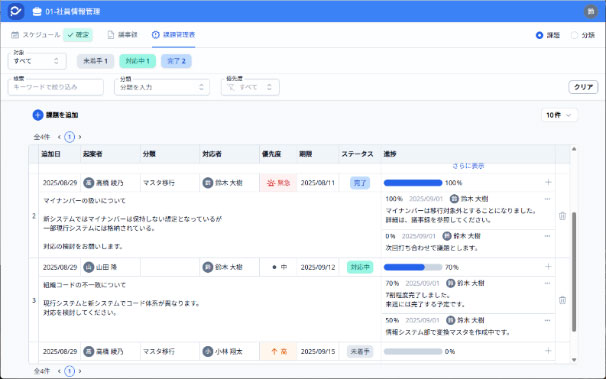Click 小林 翔太 assignee avatar
Viewport: 606px width, 379px height.
208,352
